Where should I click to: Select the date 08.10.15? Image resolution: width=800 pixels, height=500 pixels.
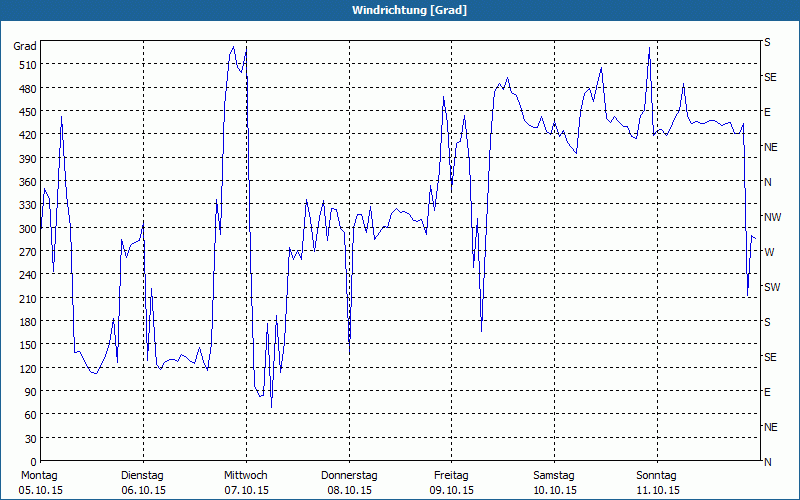point(349,490)
